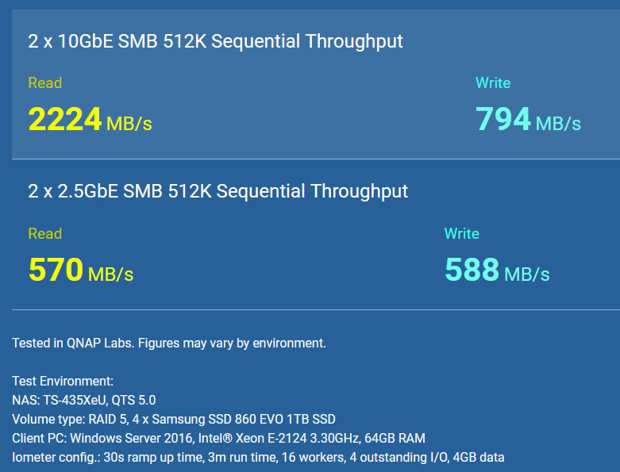Click the NAS TS-435XeU QTS 5.0 line
620x472 pixels.
coord(84,400)
